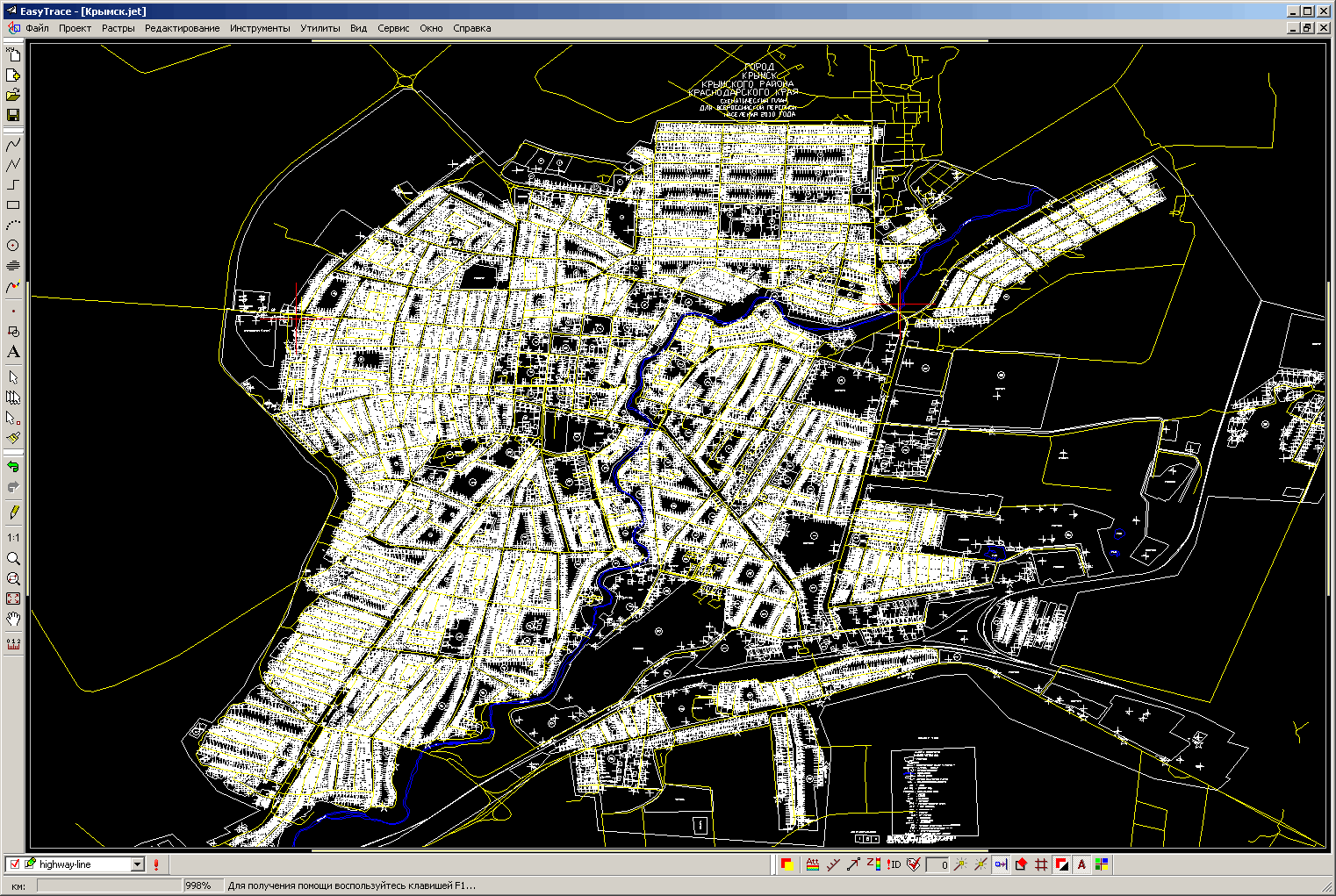The image size is (1336, 896).
Task: Open the Инструменты menu
Action: [260, 28]
